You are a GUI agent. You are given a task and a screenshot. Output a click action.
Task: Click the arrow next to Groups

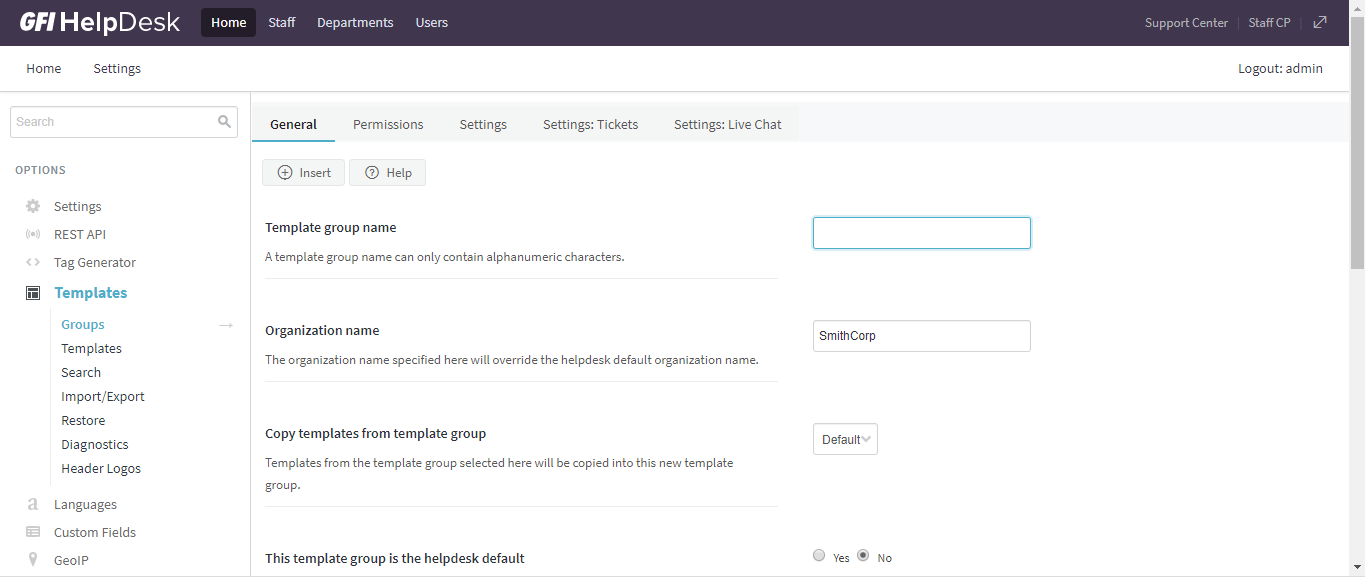(x=226, y=325)
